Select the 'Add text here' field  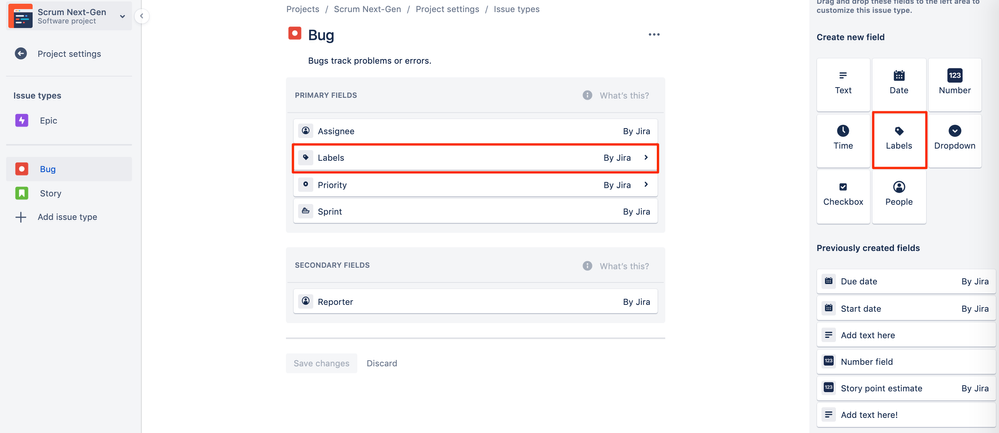(906, 335)
